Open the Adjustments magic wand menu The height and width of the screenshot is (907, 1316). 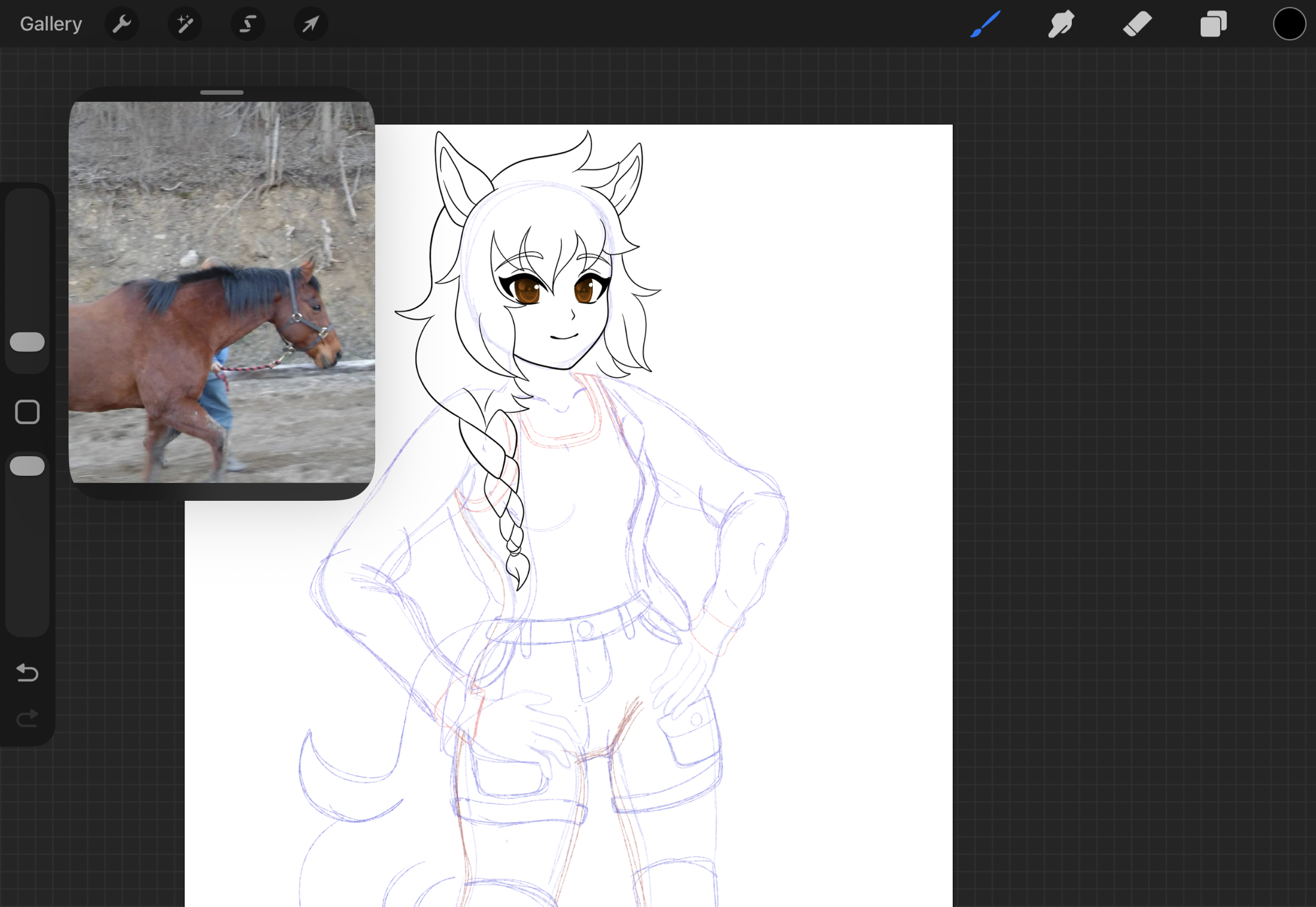click(185, 24)
